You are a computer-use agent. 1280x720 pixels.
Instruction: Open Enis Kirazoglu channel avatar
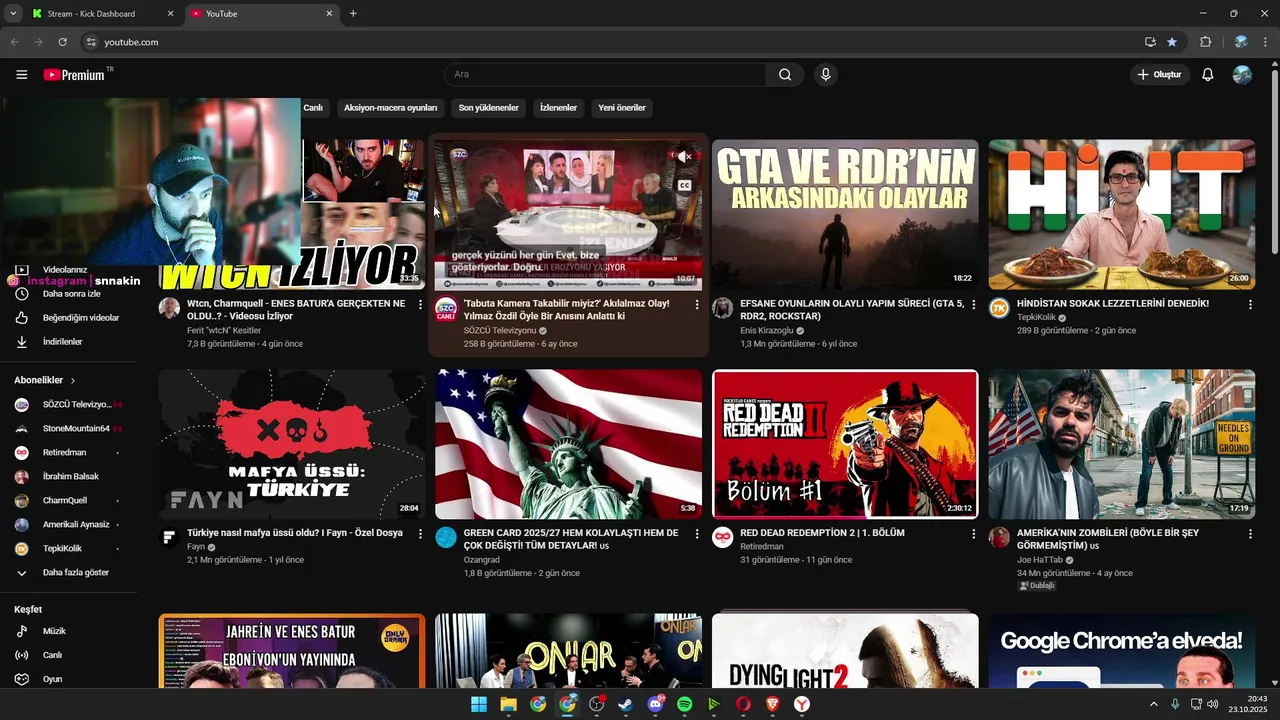tap(722, 308)
